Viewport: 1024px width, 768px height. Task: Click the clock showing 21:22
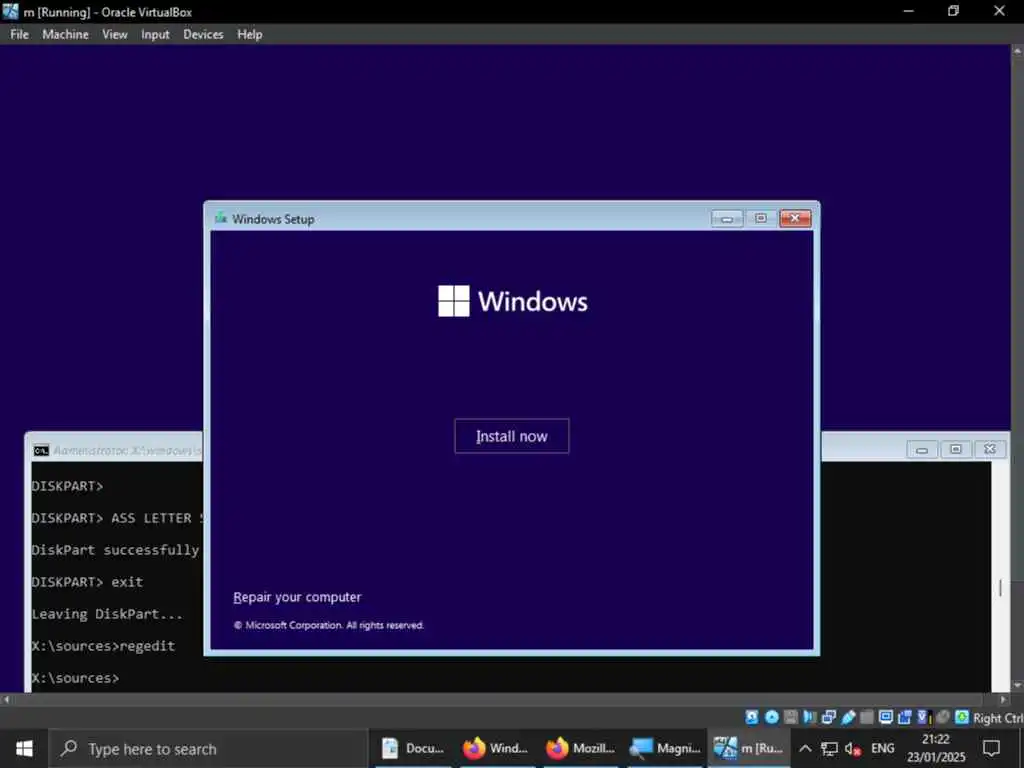[x=936, y=748]
